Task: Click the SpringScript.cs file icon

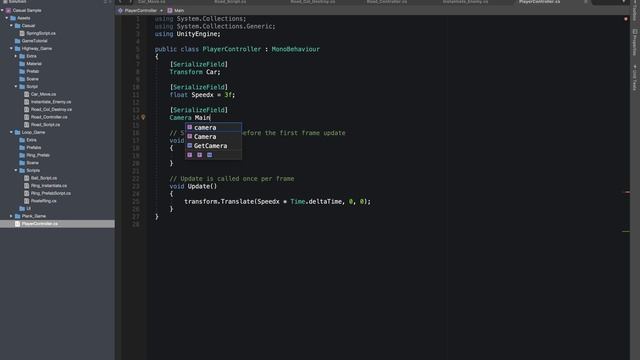Action: pos(22,33)
